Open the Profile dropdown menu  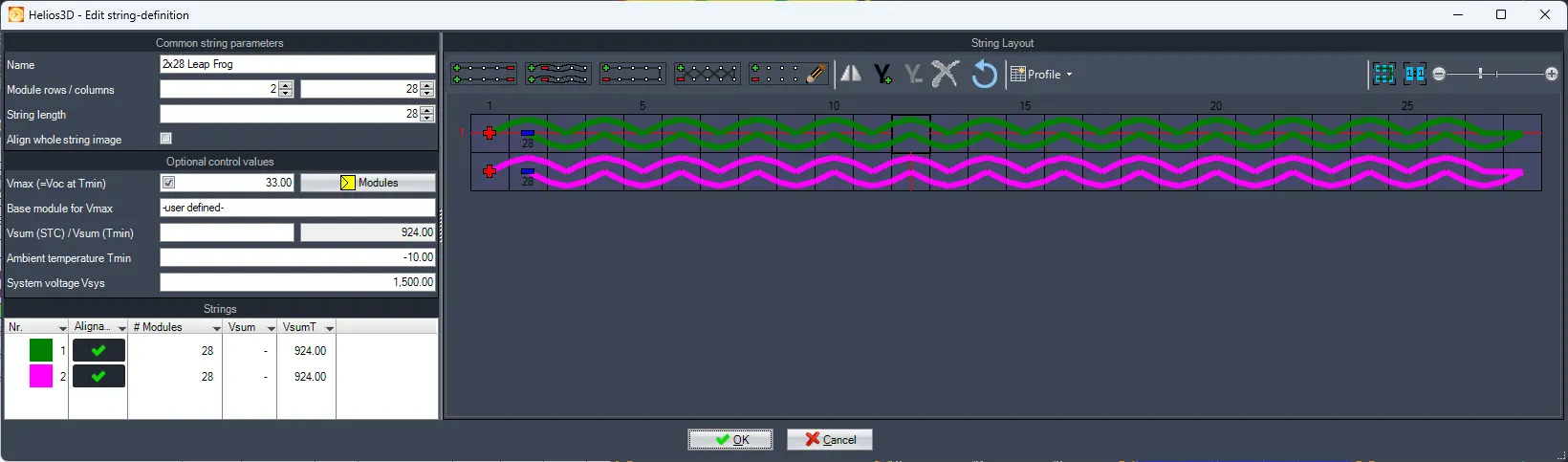point(1042,74)
